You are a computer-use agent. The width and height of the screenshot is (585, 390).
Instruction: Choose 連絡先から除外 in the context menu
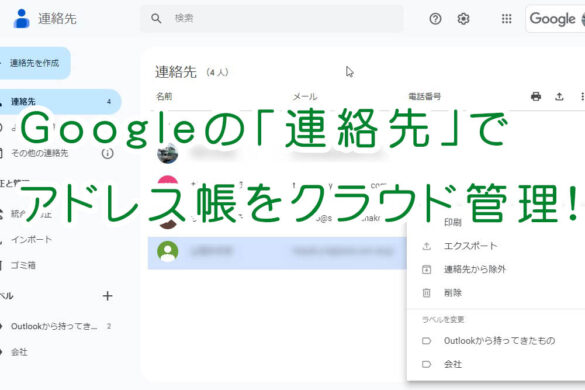click(475, 269)
